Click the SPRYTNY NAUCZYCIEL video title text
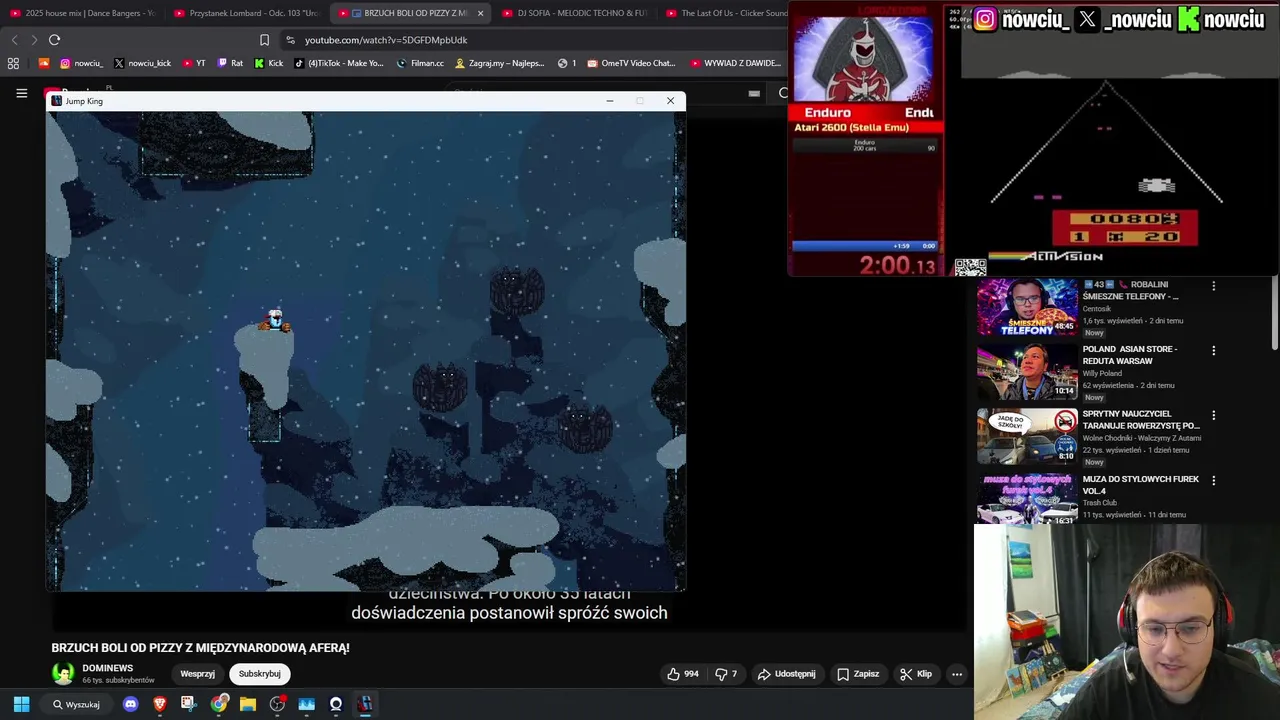The width and height of the screenshot is (1280, 720). tap(1141, 420)
